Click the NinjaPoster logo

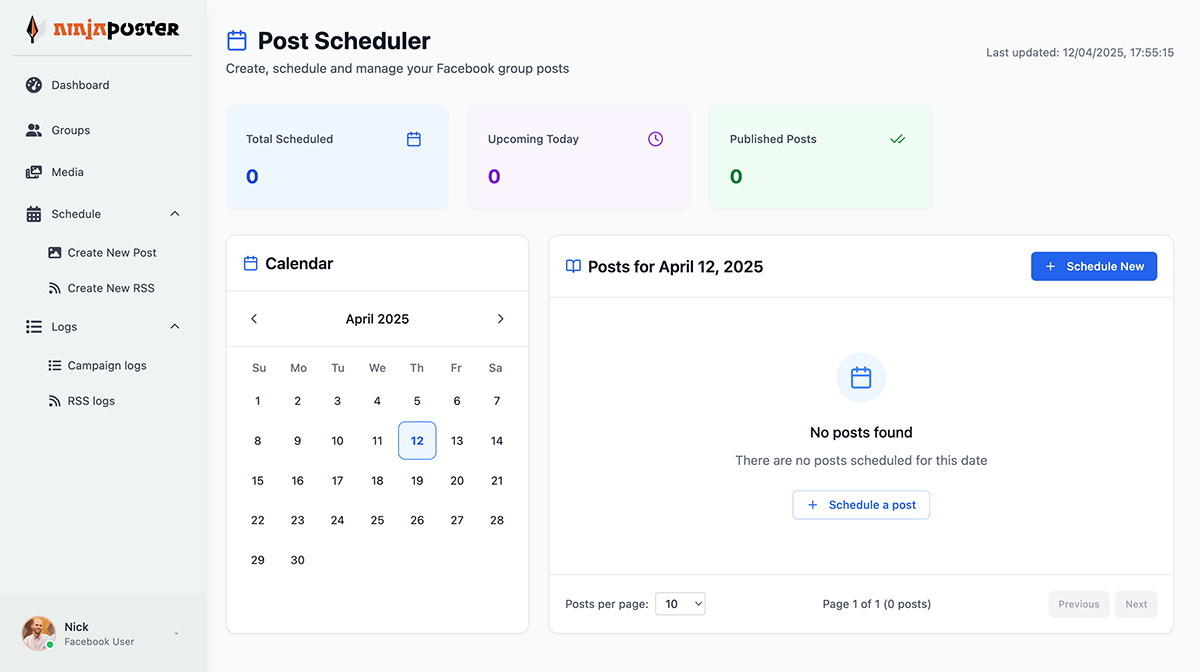coord(103,29)
